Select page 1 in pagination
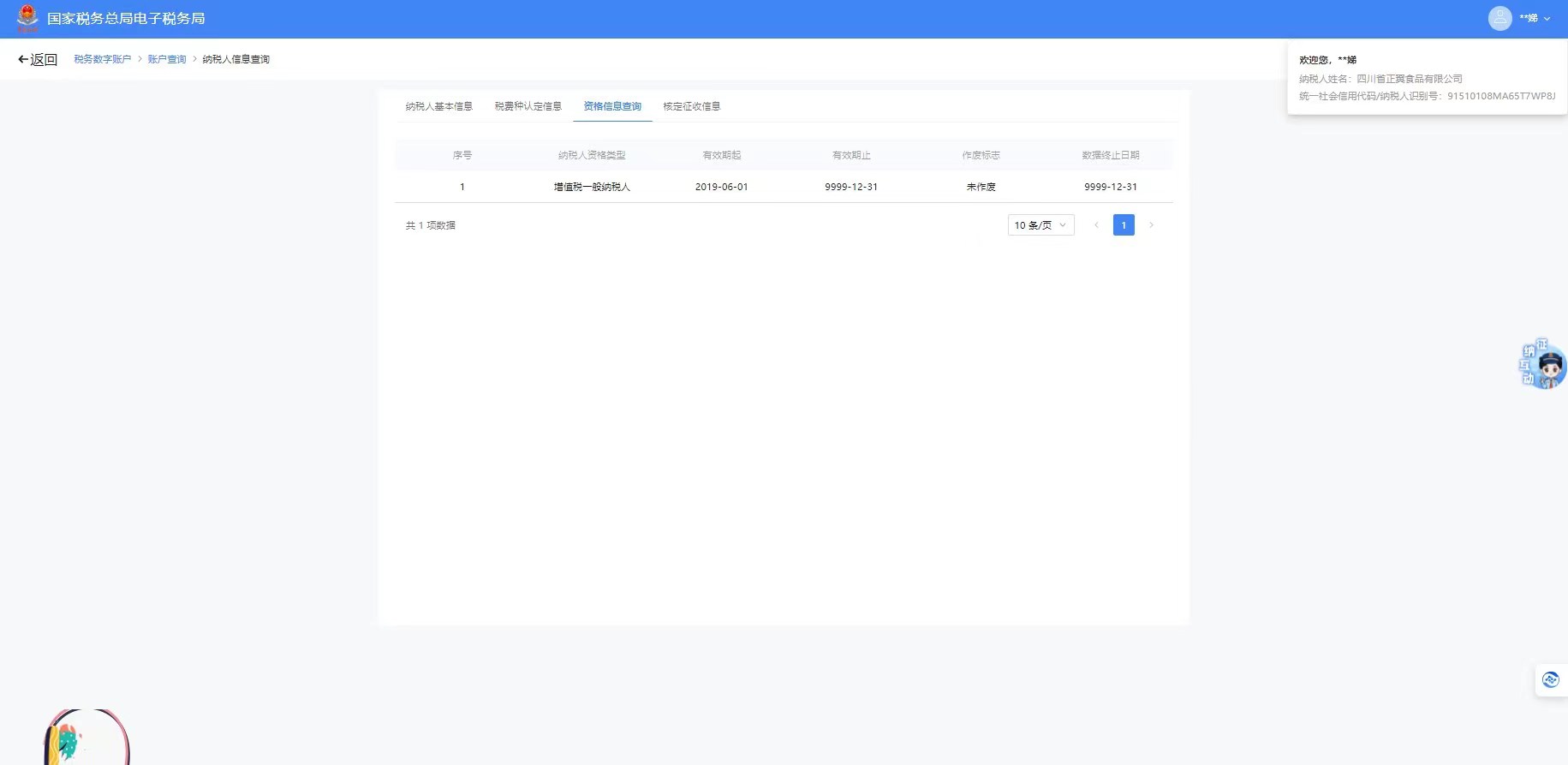This screenshot has width=1568, height=765. click(1124, 225)
